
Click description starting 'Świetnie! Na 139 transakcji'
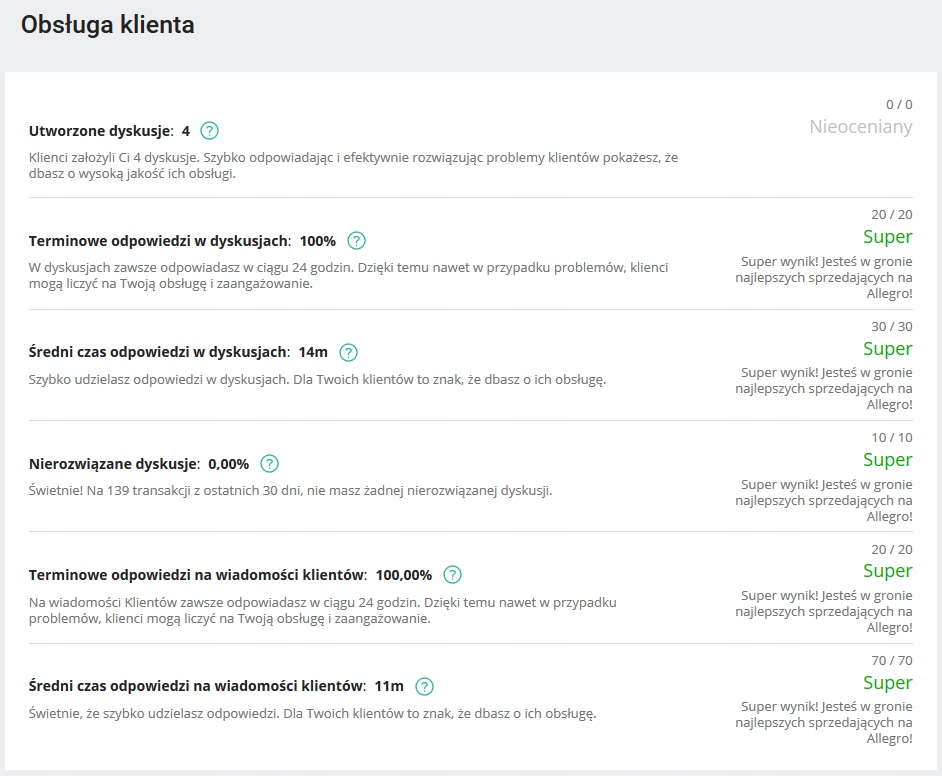[x=290, y=491]
